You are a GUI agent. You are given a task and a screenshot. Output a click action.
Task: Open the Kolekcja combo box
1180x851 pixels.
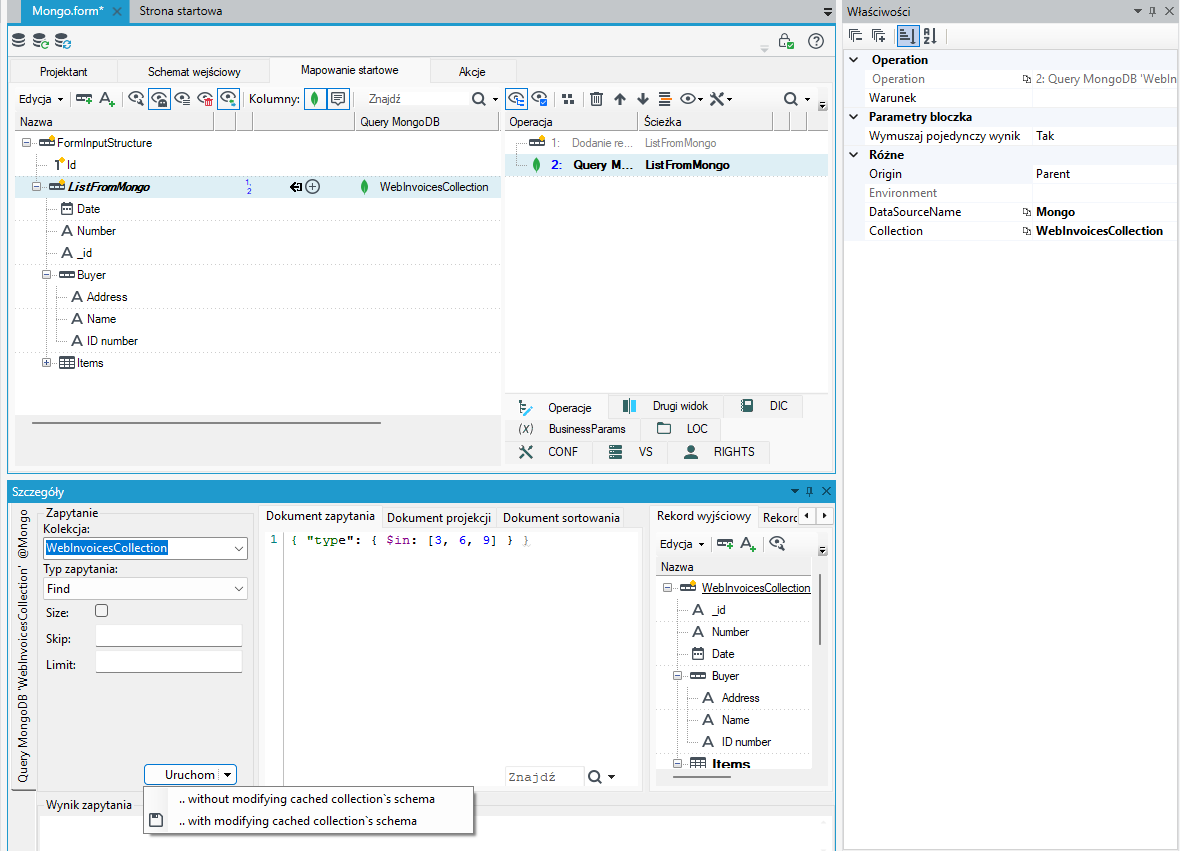pos(239,549)
